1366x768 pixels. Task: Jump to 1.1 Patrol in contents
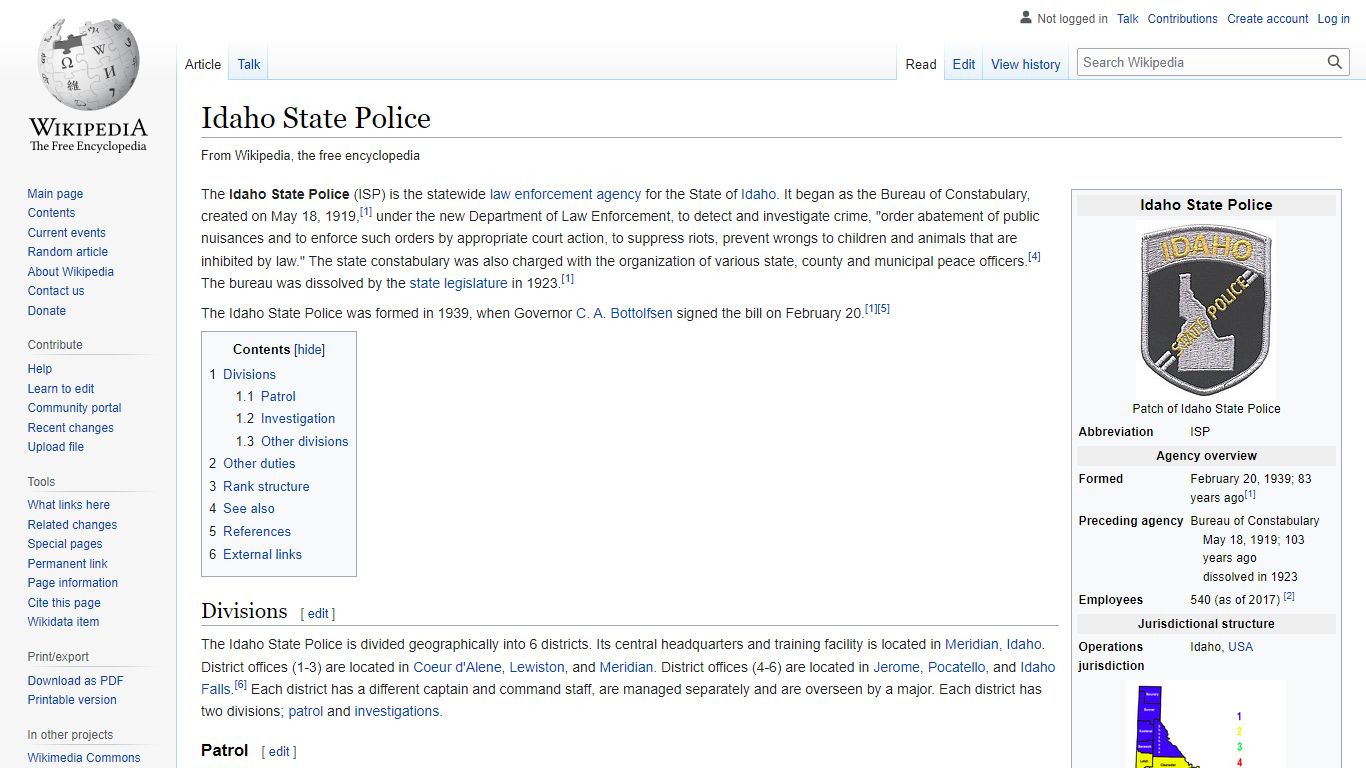click(x=266, y=396)
